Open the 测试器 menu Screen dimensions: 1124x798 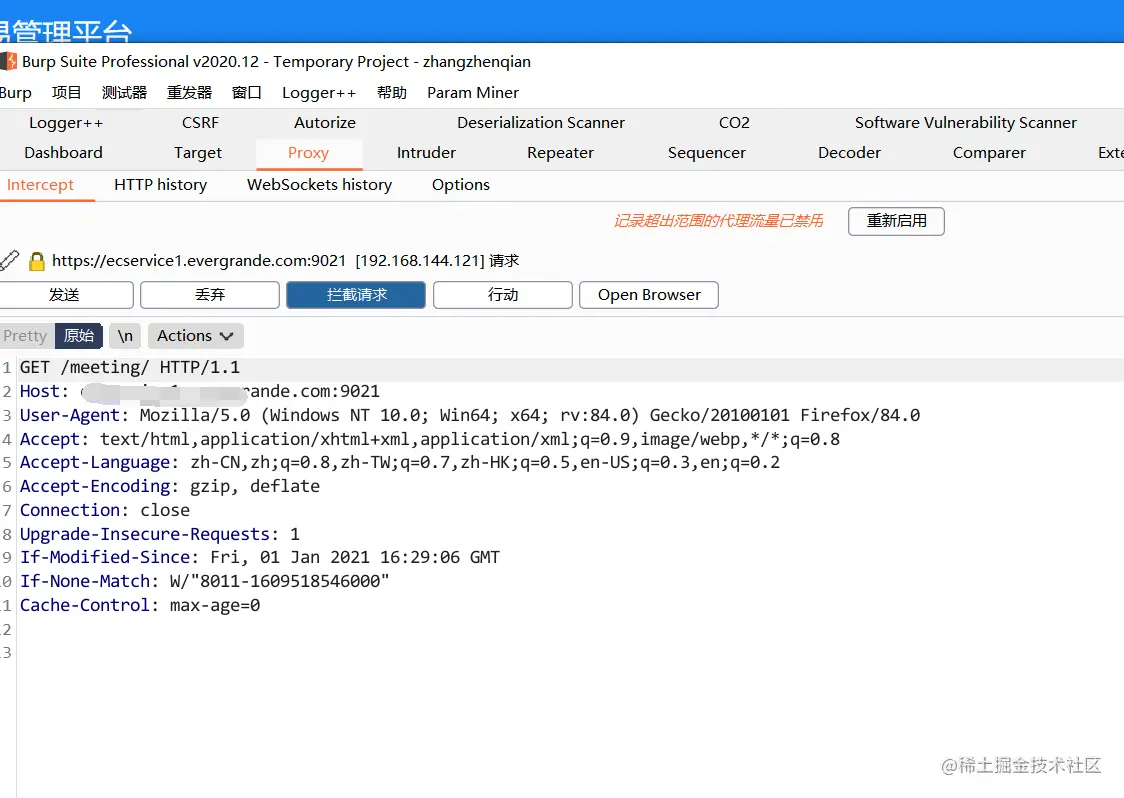click(124, 92)
